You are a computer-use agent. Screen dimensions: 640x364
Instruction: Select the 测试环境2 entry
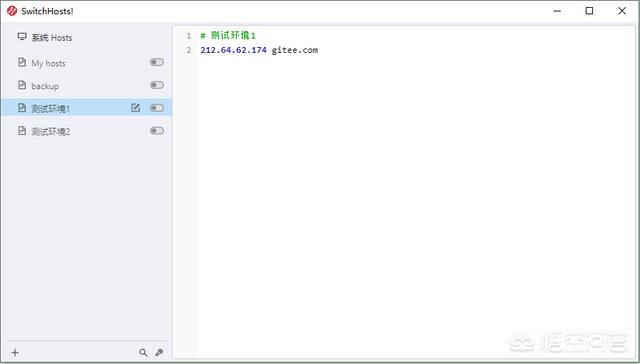click(86, 131)
